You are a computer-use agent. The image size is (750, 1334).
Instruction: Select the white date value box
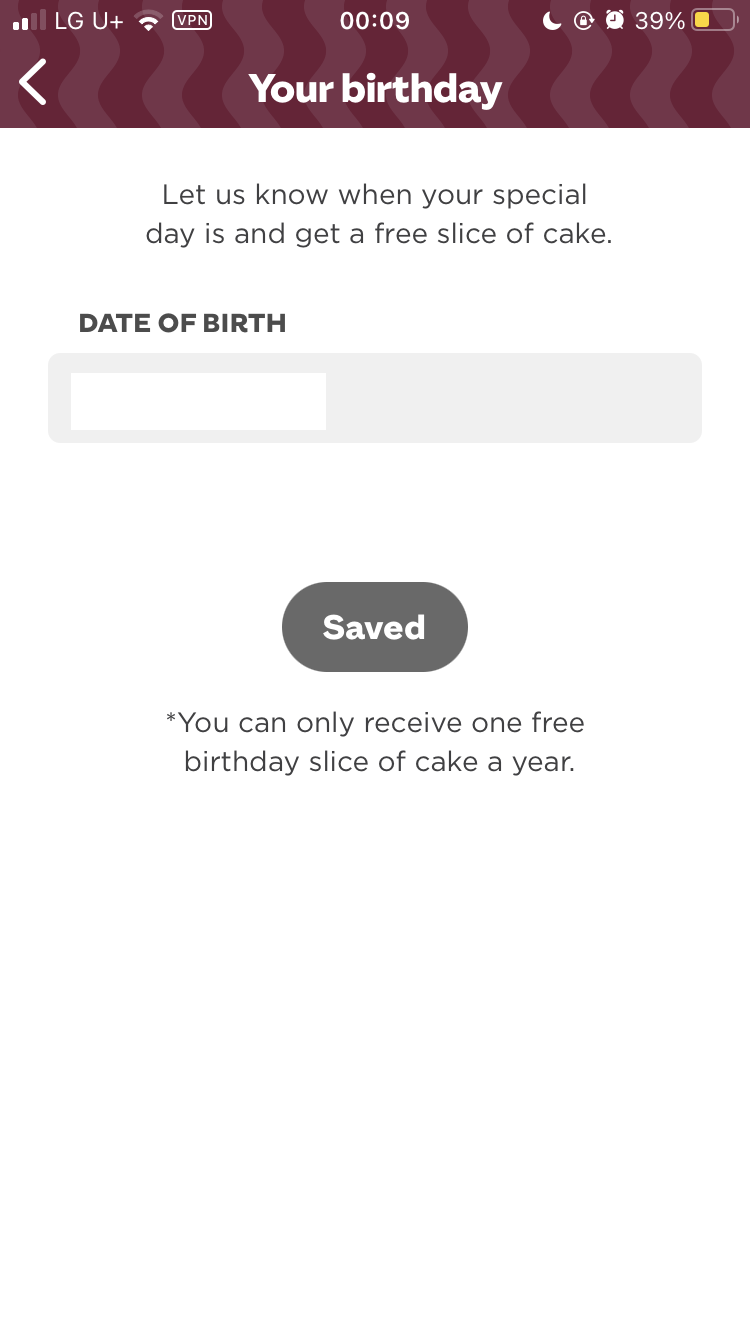[x=198, y=401]
